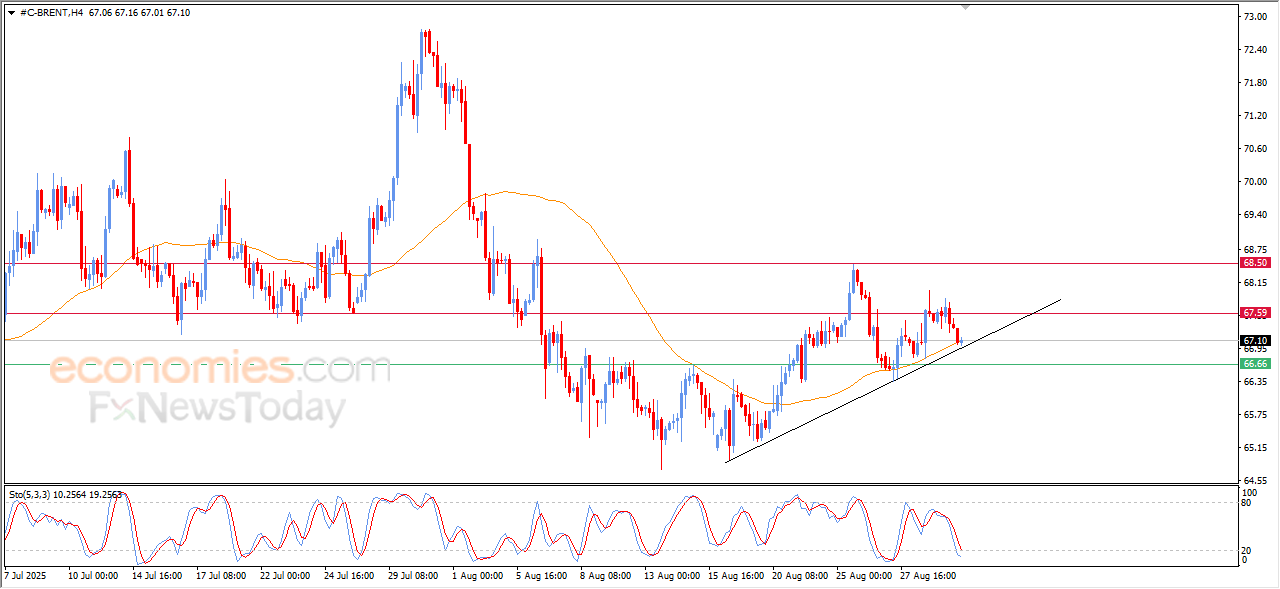Click the OHLC values 67.06 67.16 67.01 67.10
This screenshot has width=1280, height=589.
click(x=139, y=12)
